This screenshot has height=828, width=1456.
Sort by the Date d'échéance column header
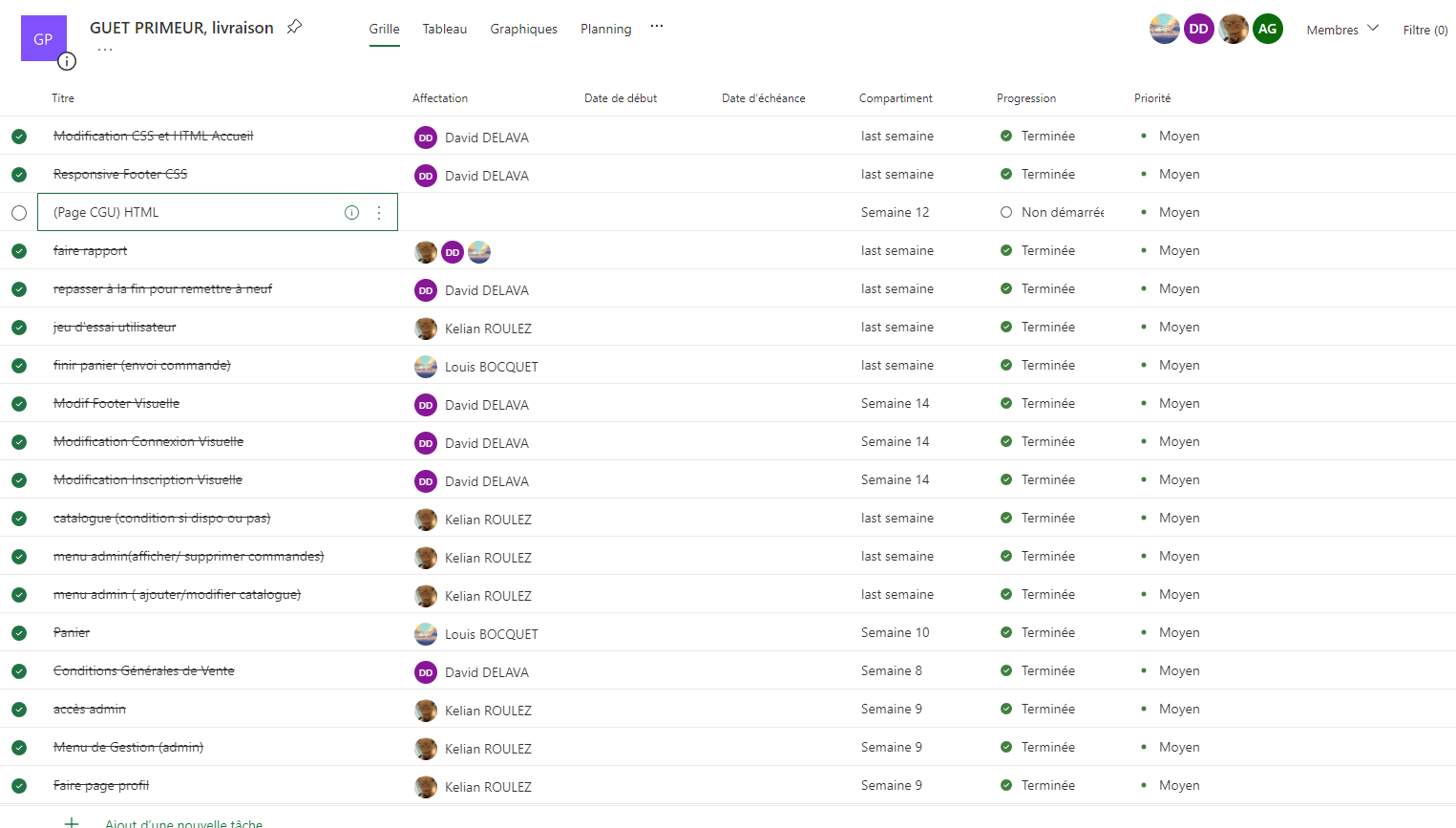click(x=763, y=98)
